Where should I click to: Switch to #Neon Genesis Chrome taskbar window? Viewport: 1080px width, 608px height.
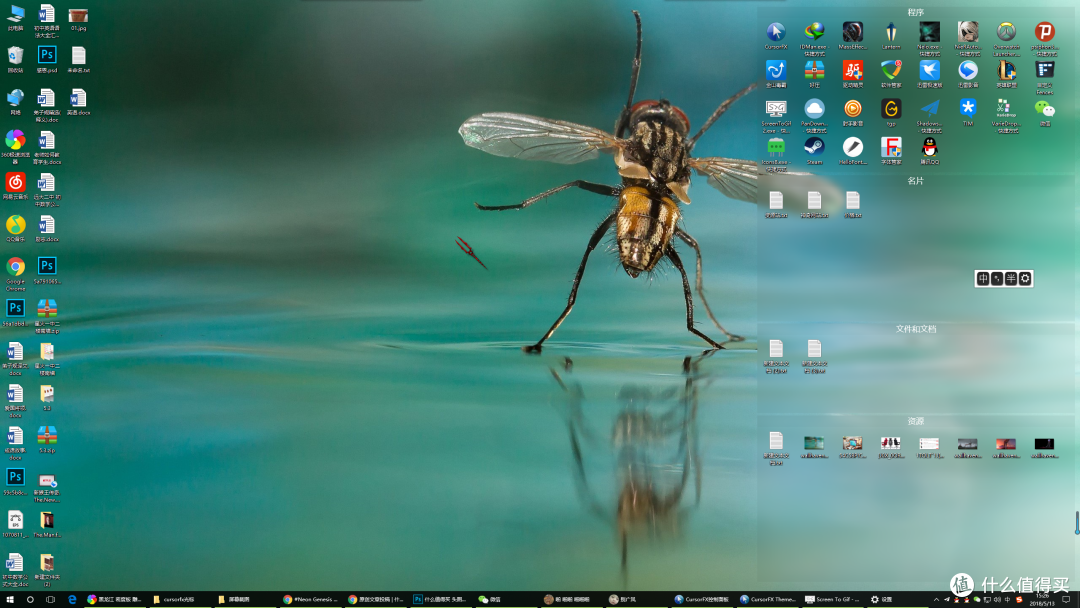point(310,600)
